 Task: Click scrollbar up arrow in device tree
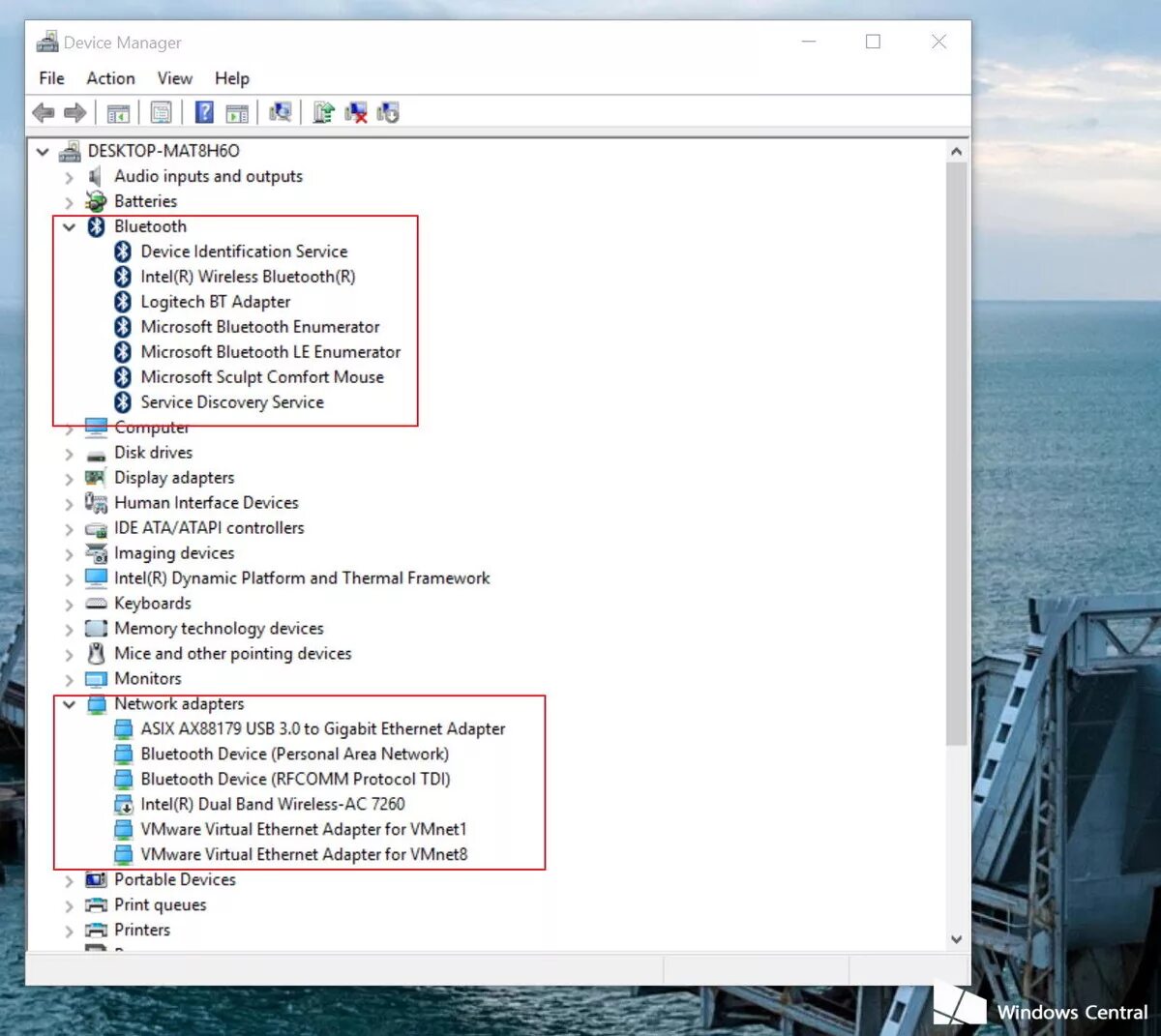point(956,152)
